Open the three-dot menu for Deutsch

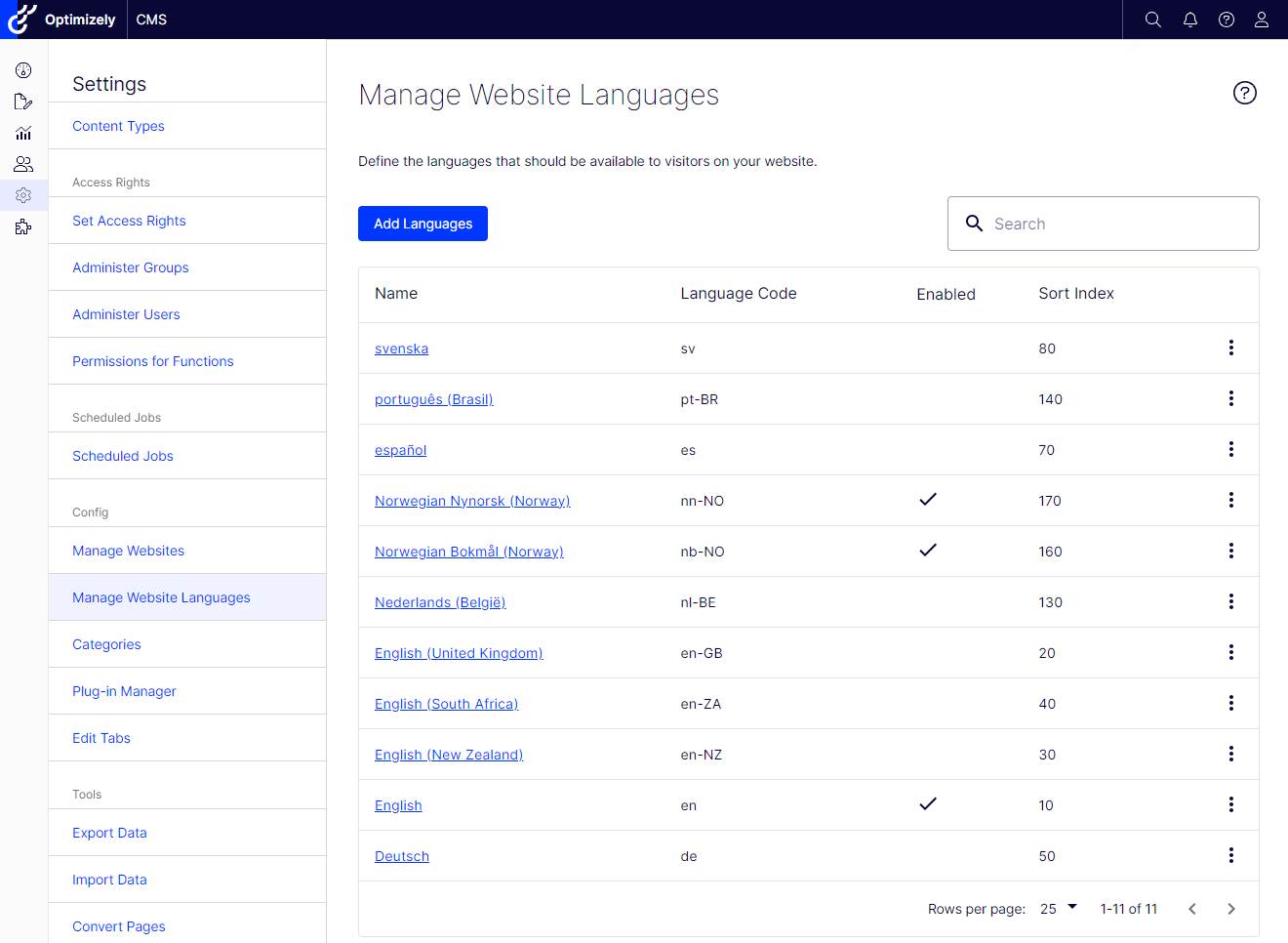point(1230,855)
